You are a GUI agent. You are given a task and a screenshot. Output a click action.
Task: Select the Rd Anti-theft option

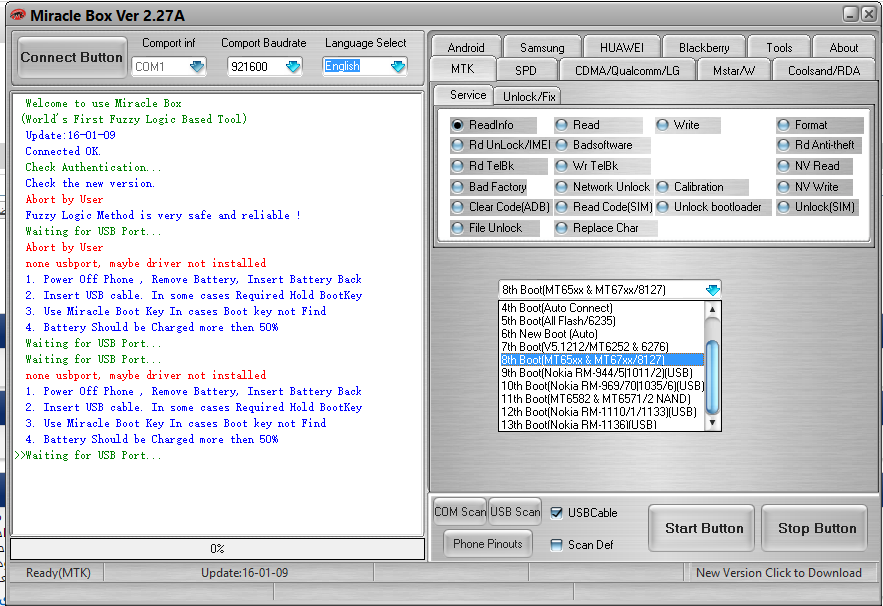coord(819,145)
